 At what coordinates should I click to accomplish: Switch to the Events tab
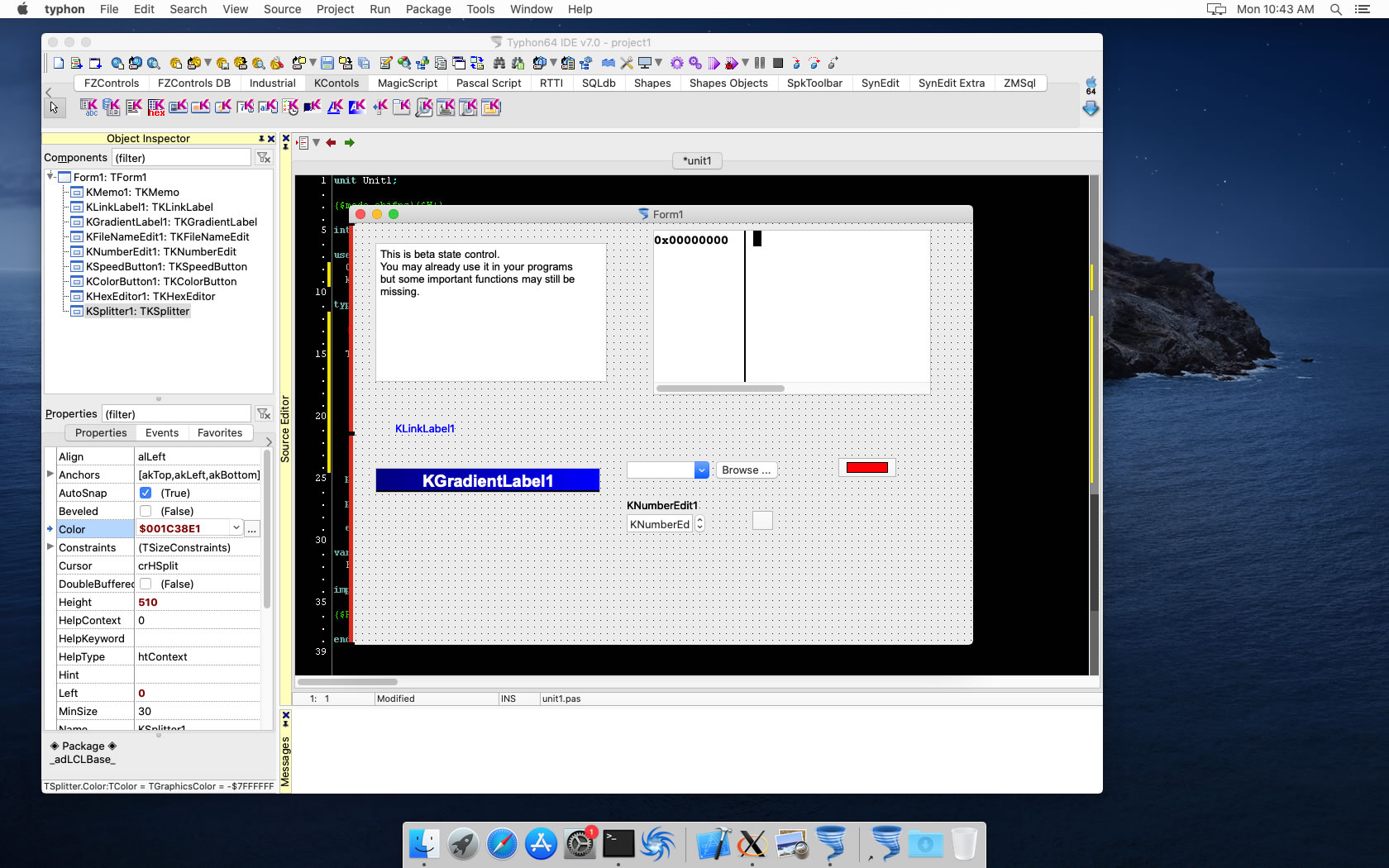point(162,432)
